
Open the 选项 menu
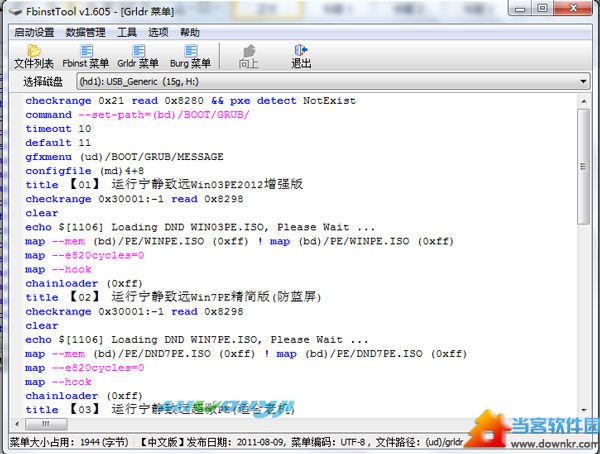[x=158, y=33]
